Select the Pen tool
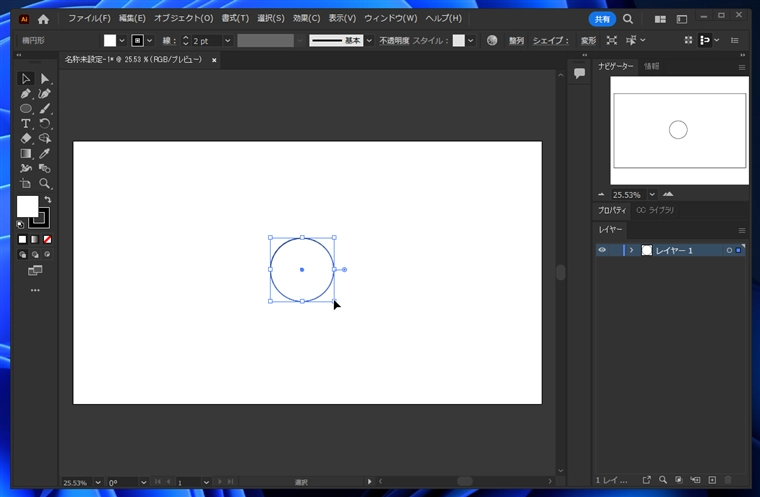Image resolution: width=760 pixels, height=497 pixels. pos(25,94)
